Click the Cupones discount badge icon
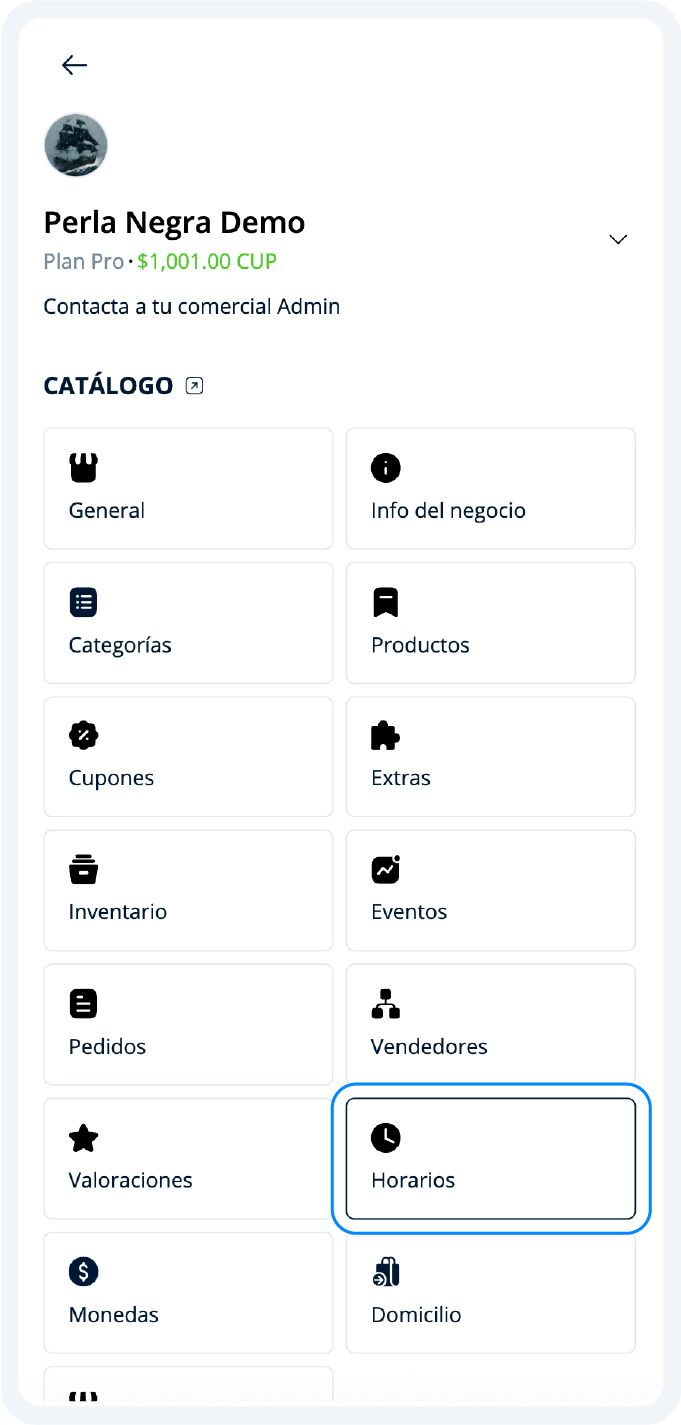681x1425 pixels. [83, 735]
